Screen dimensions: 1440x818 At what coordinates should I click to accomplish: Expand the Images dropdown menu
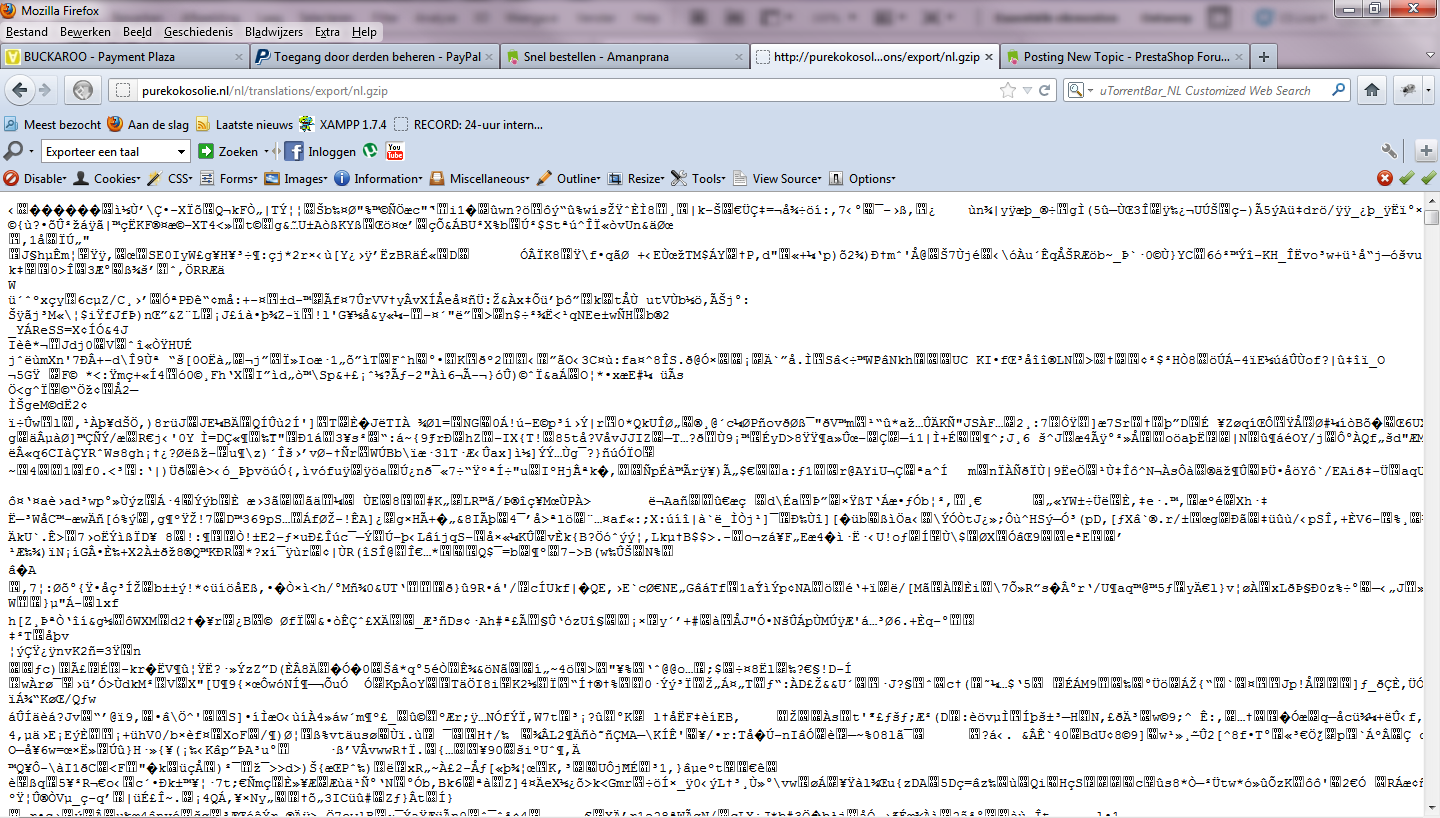click(295, 178)
